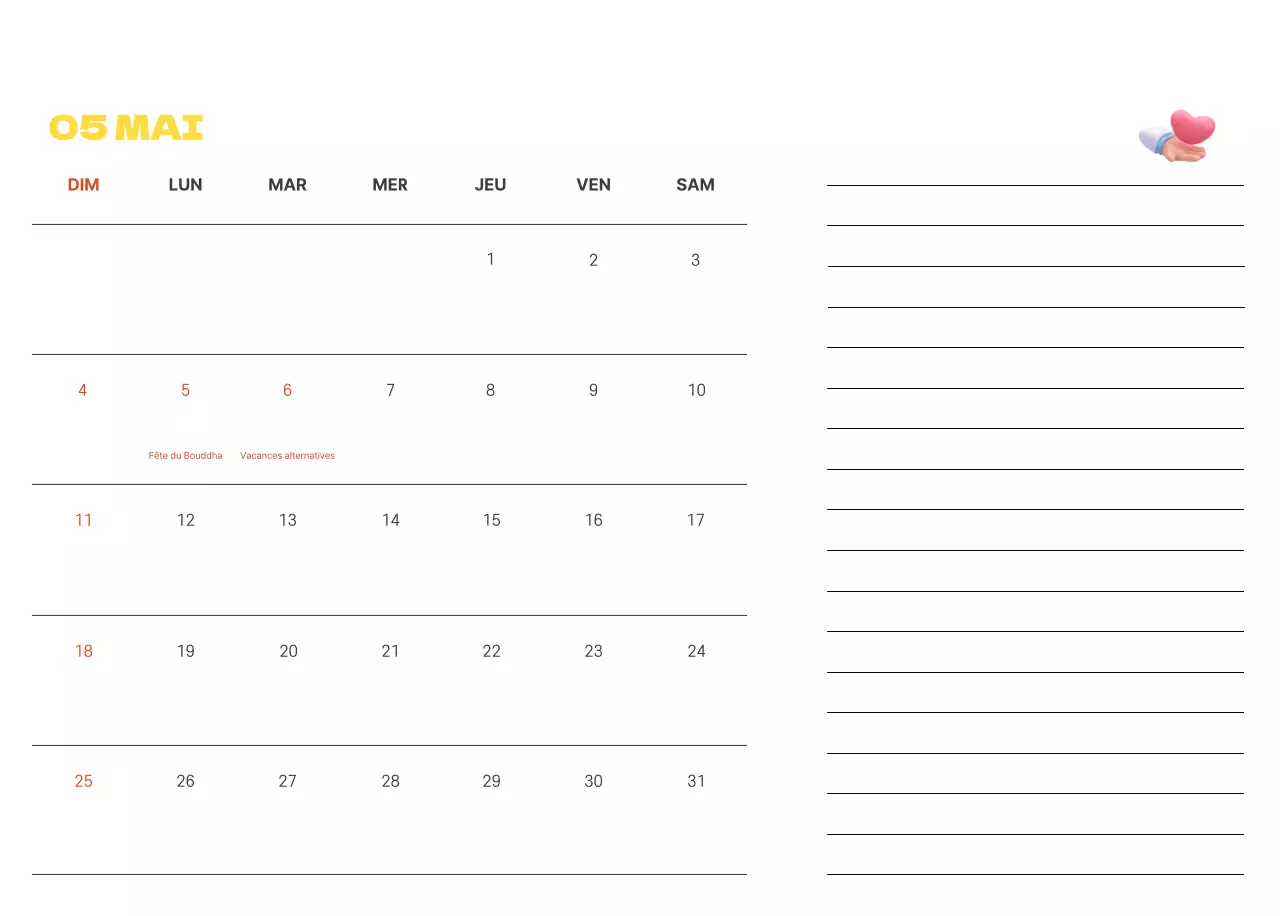
Task: Select day 5 in the calendar
Action: click(185, 390)
